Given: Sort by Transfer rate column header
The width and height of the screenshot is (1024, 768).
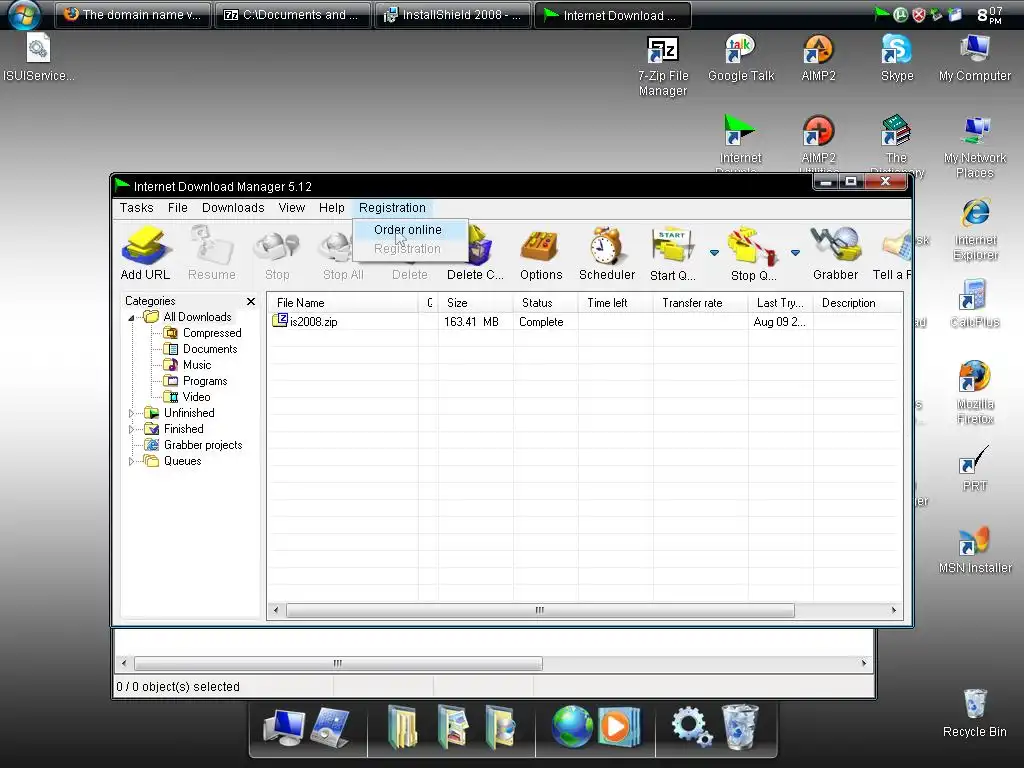Looking at the screenshot, I should [700, 303].
